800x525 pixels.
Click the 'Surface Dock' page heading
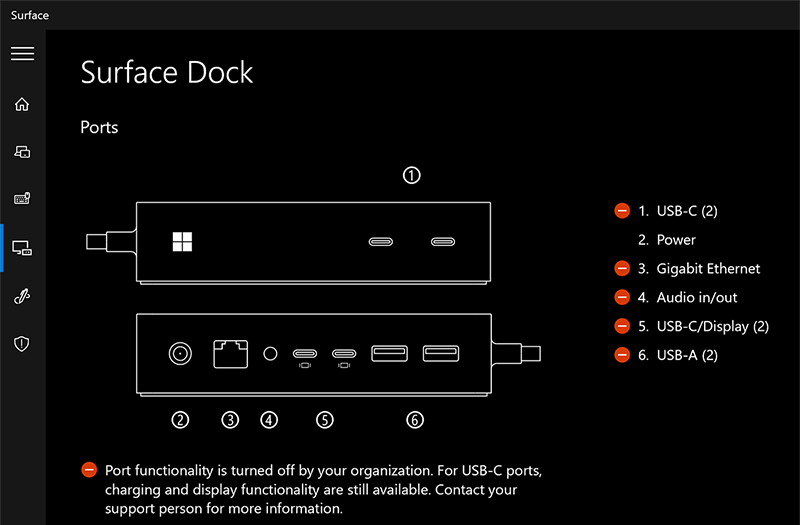click(x=167, y=72)
